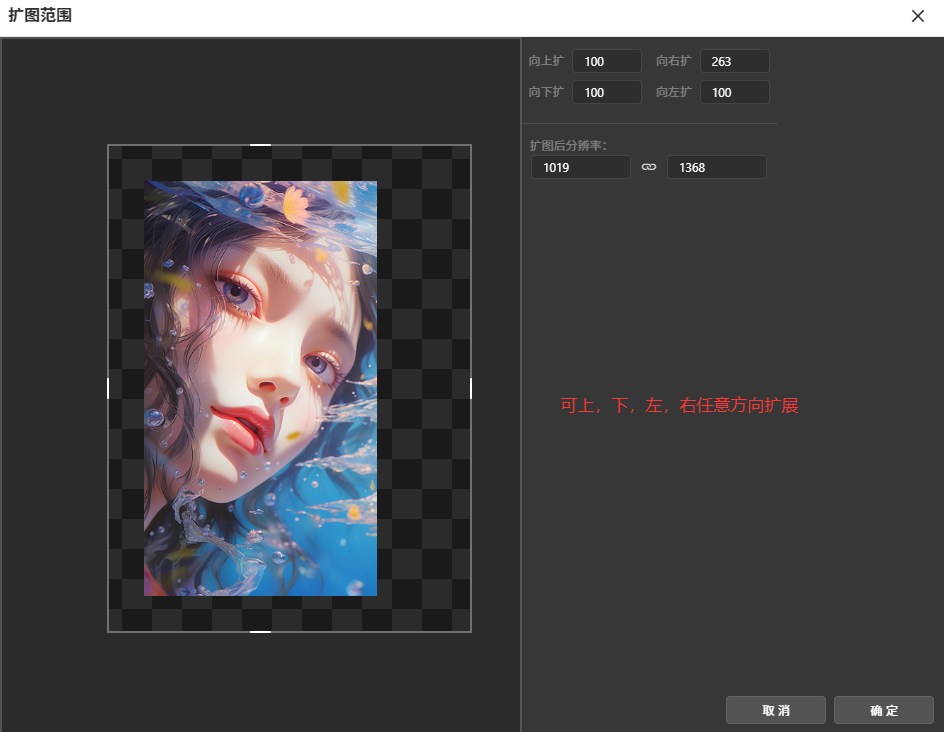Click the left edge expansion handle
Image resolution: width=944 pixels, height=732 pixels.
tap(108, 388)
